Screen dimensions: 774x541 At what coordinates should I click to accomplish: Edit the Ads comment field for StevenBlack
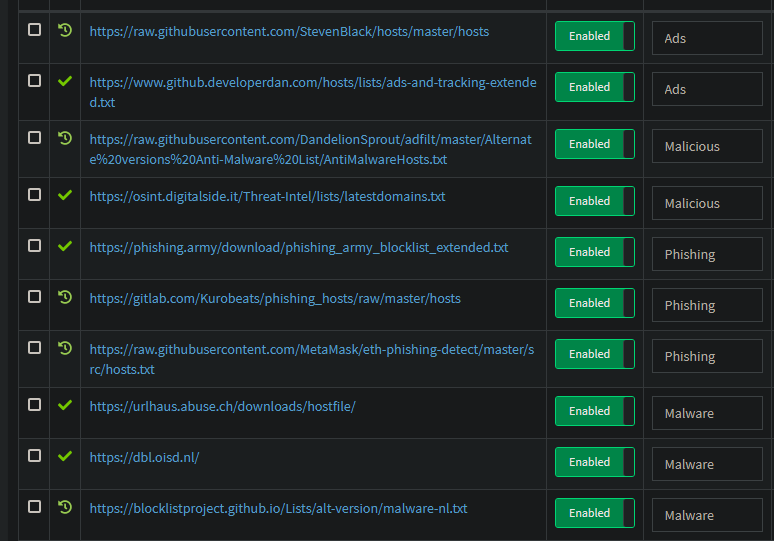707,38
